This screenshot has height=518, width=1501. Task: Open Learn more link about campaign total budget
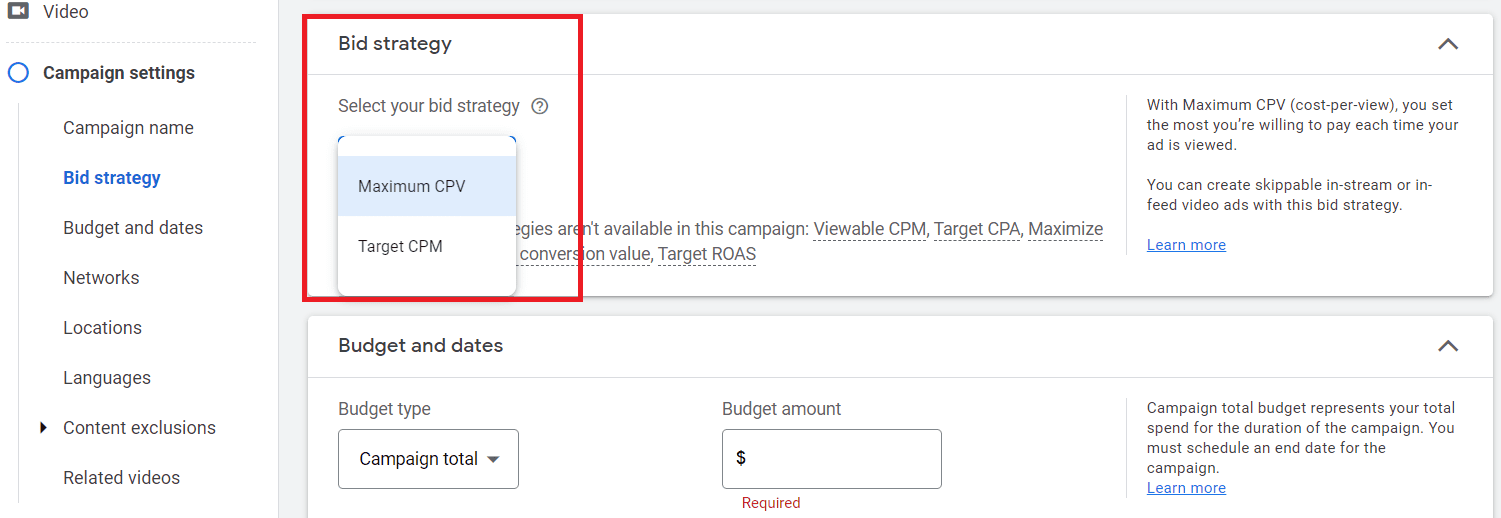pyautogui.click(x=1186, y=488)
